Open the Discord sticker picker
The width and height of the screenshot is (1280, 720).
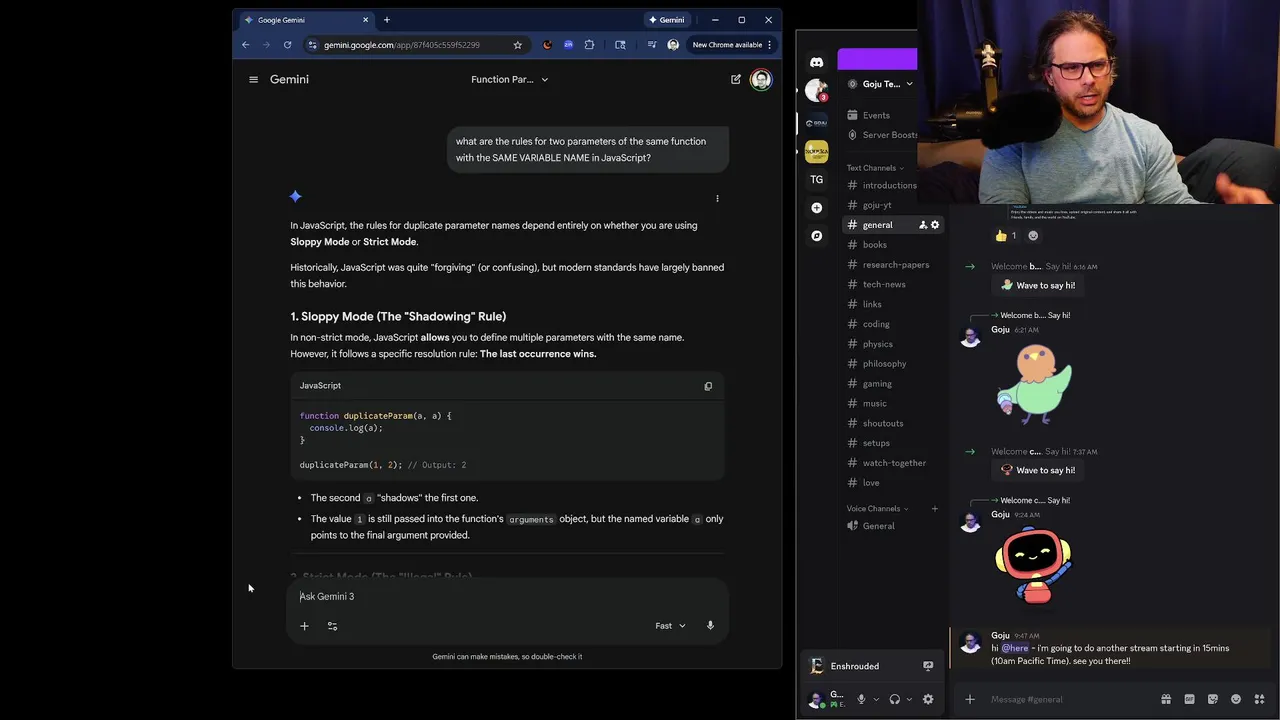click(x=1213, y=699)
